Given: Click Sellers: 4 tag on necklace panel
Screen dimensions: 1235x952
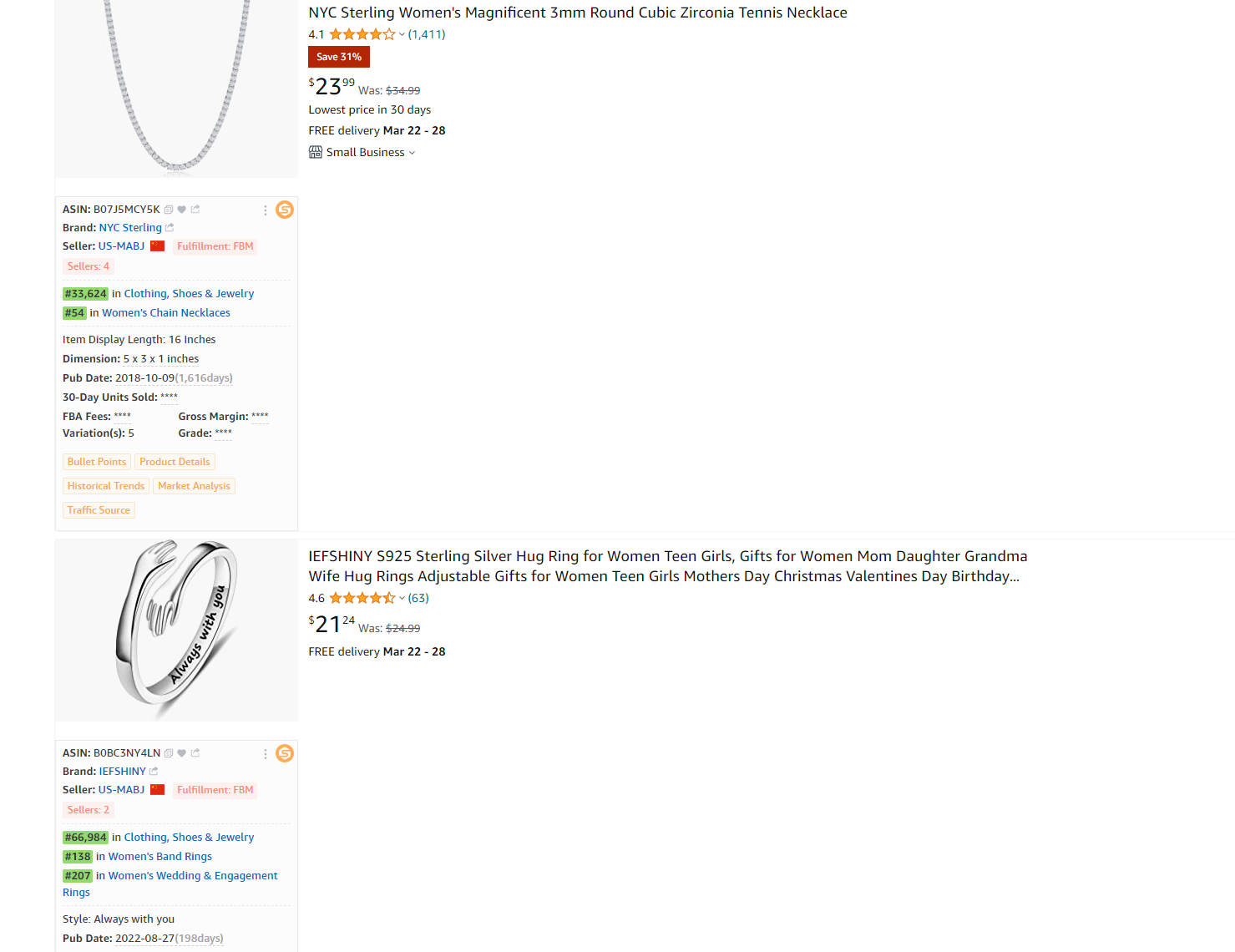Looking at the screenshot, I should pyautogui.click(x=89, y=266).
